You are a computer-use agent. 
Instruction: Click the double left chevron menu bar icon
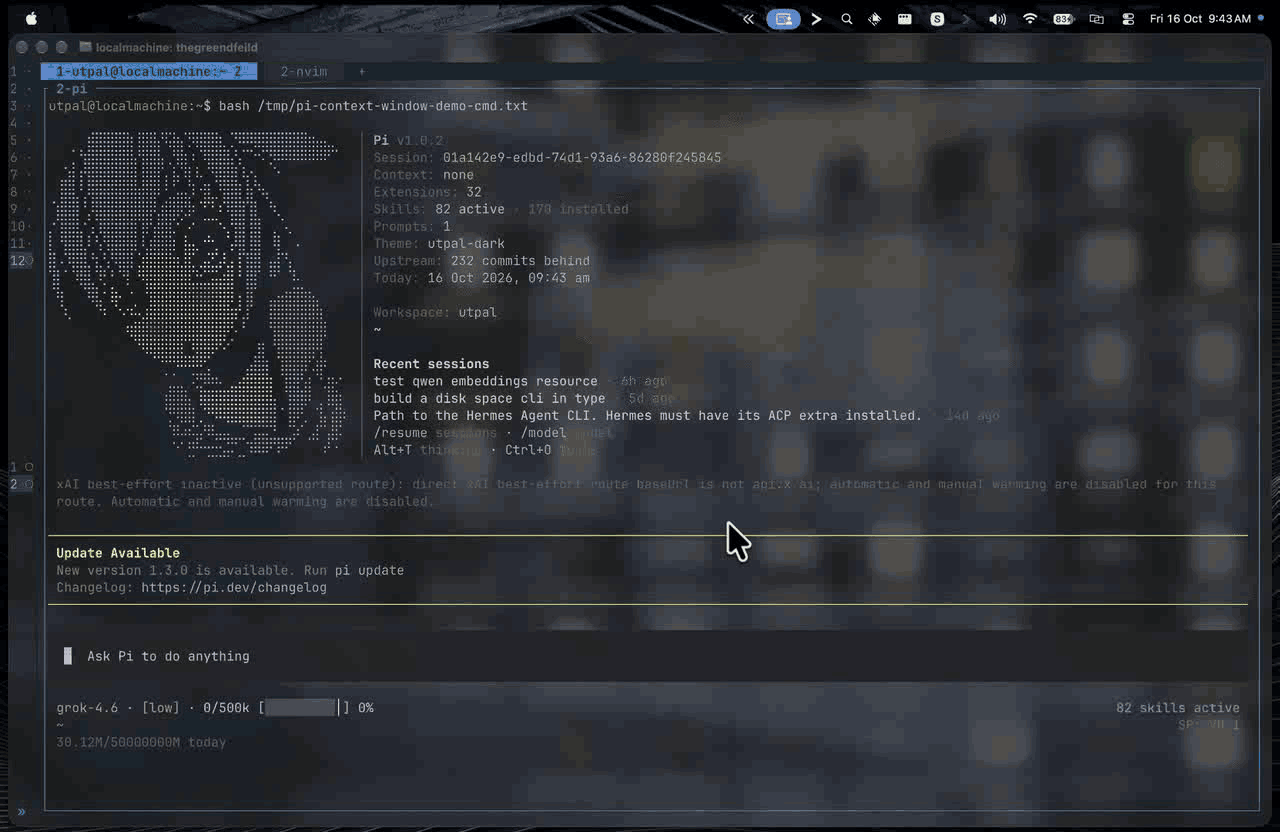[x=748, y=19]
